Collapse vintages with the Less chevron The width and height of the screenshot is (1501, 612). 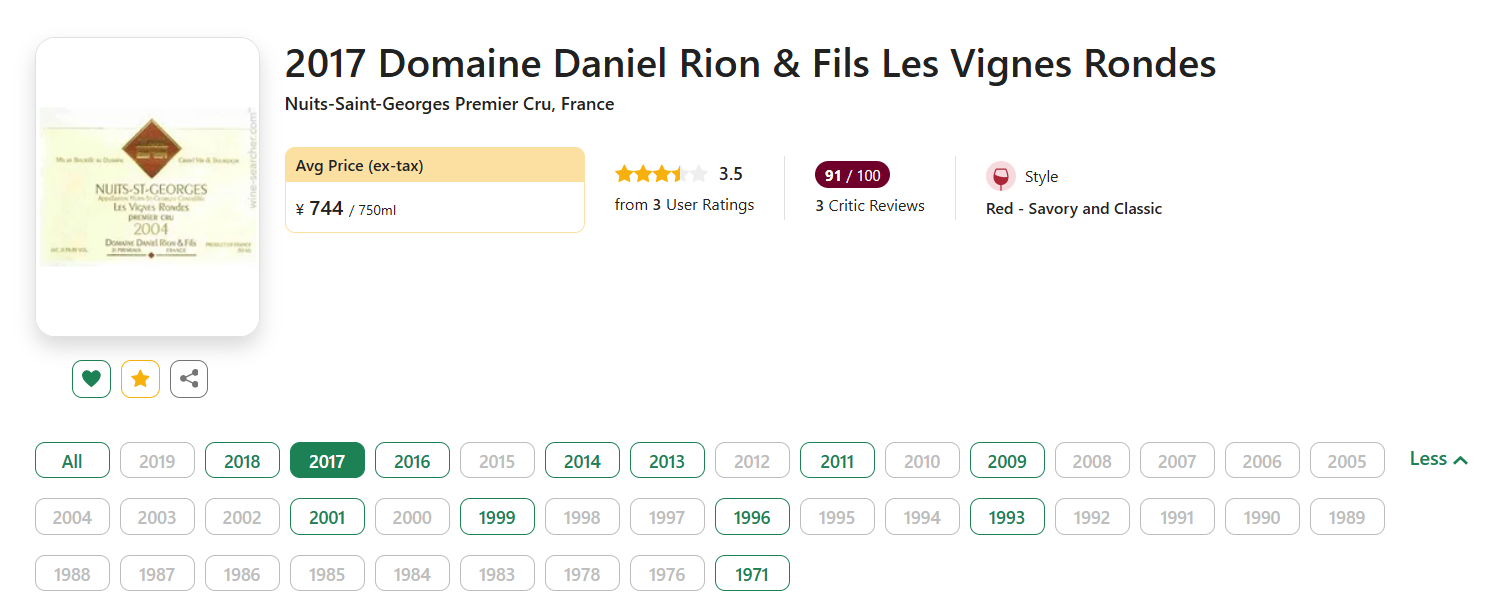click(x=1438, y=459)
